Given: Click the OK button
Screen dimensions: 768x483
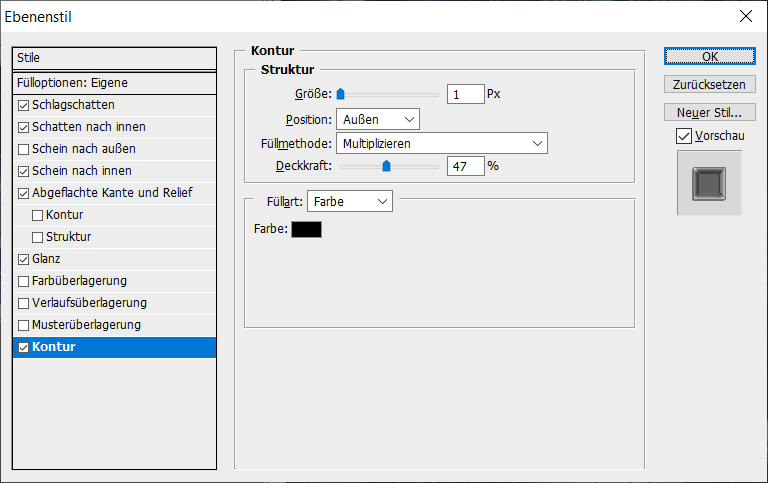Looking at the screenshot, I should 709,56.
